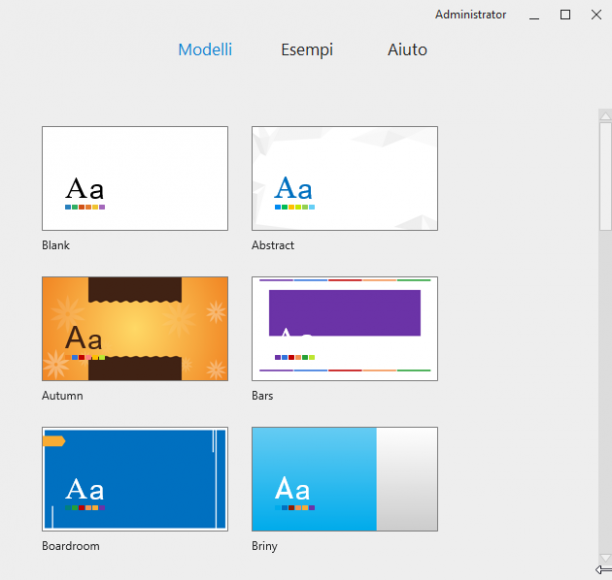
Task: Click the Blank template label
Action: tap(56, 245)
